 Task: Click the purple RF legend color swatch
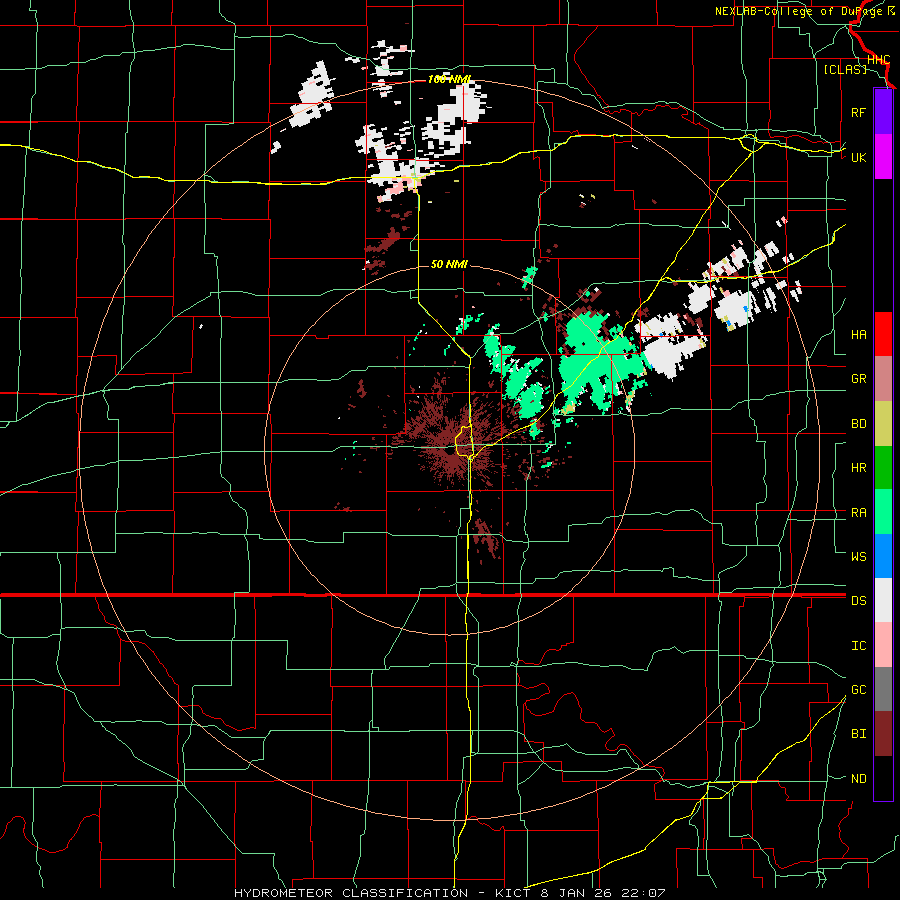click(883, 112)
